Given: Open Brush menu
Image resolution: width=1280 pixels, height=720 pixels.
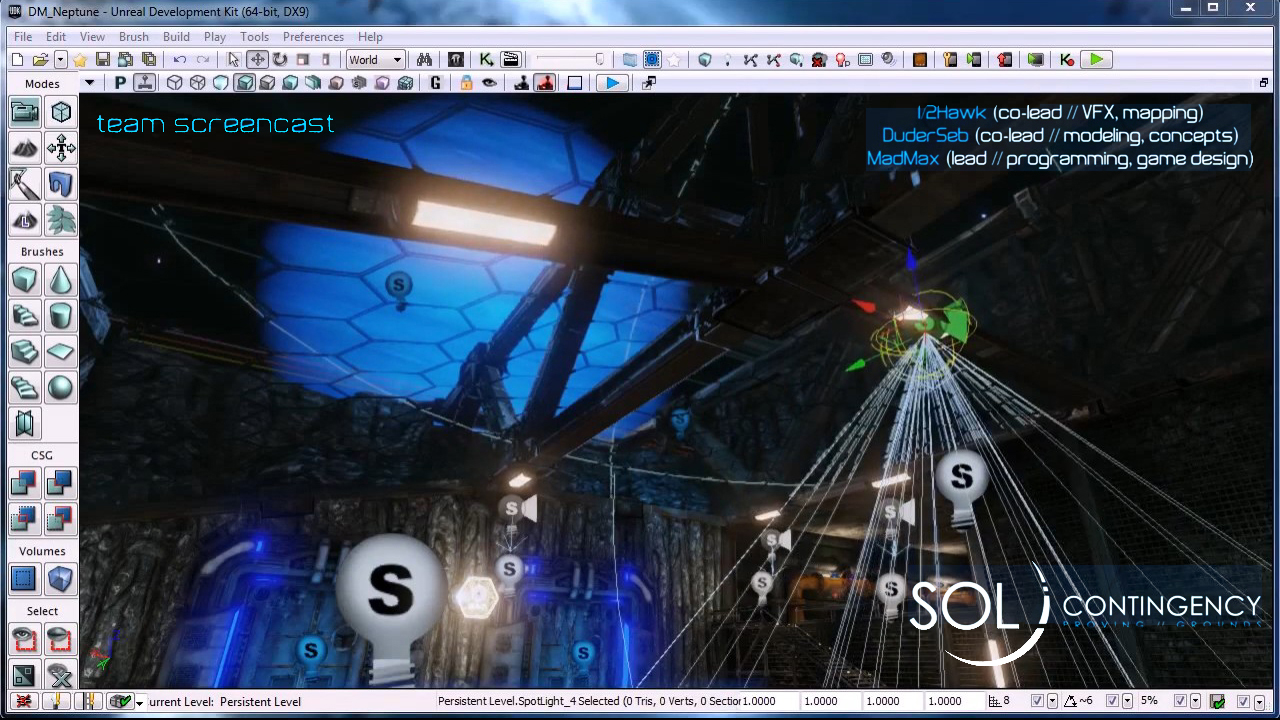Looking at the screenshot, I should click(134, 37).
